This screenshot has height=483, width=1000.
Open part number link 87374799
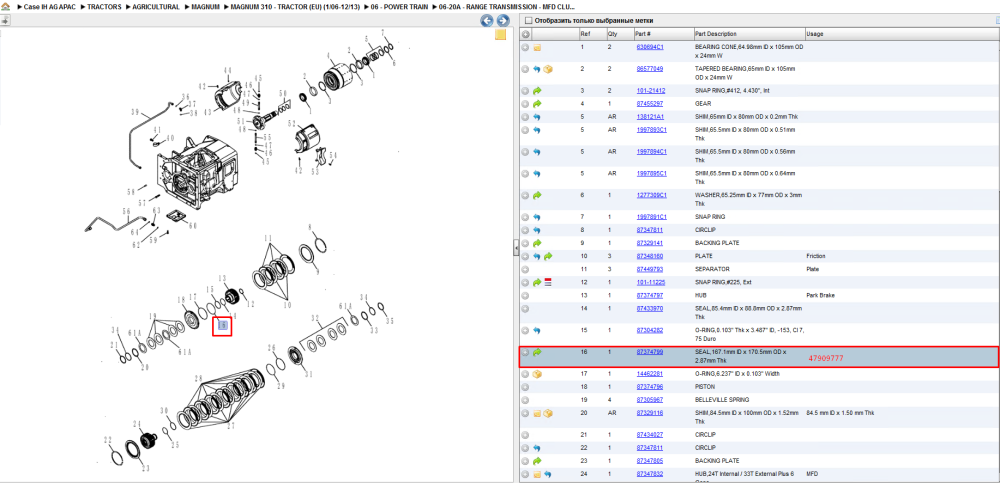(650, 352)
